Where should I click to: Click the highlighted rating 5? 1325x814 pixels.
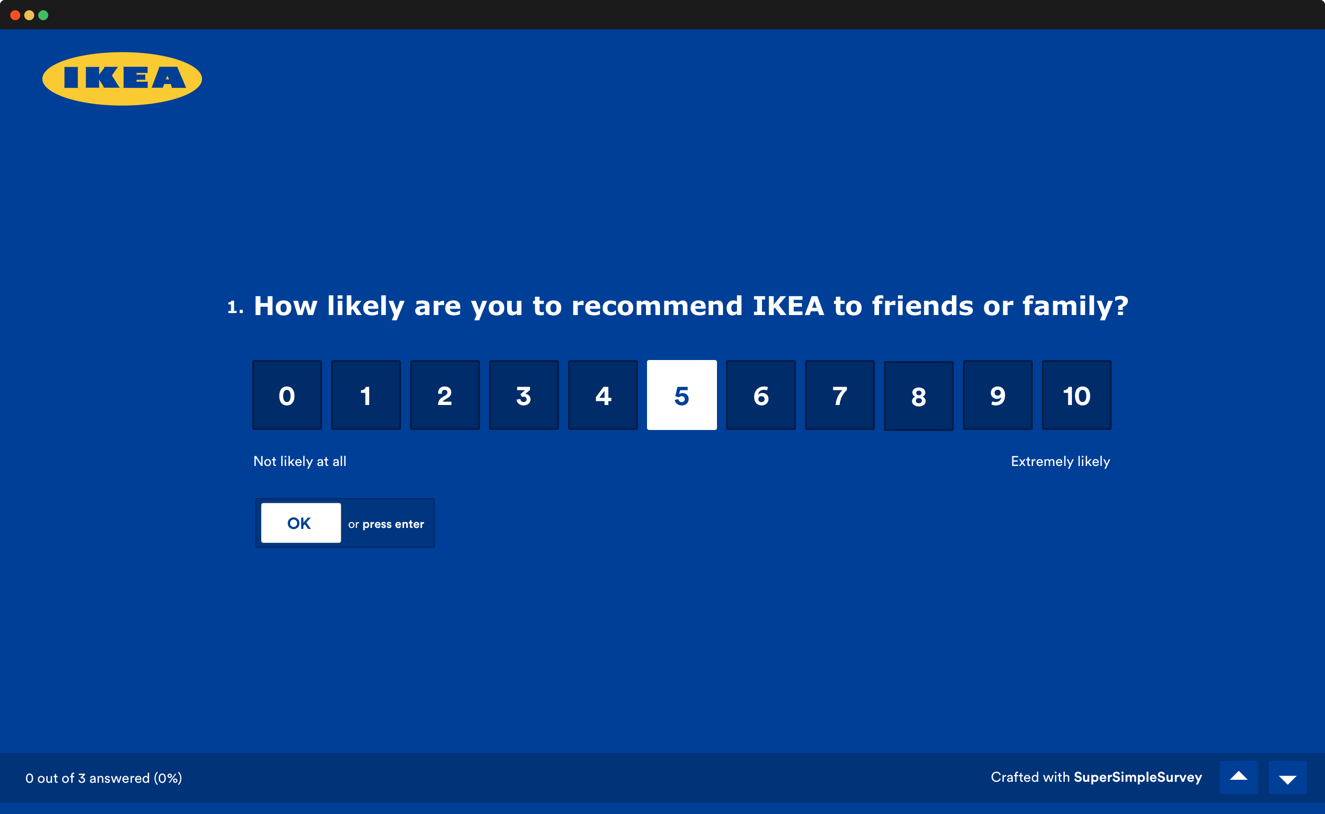coord(682,396)
